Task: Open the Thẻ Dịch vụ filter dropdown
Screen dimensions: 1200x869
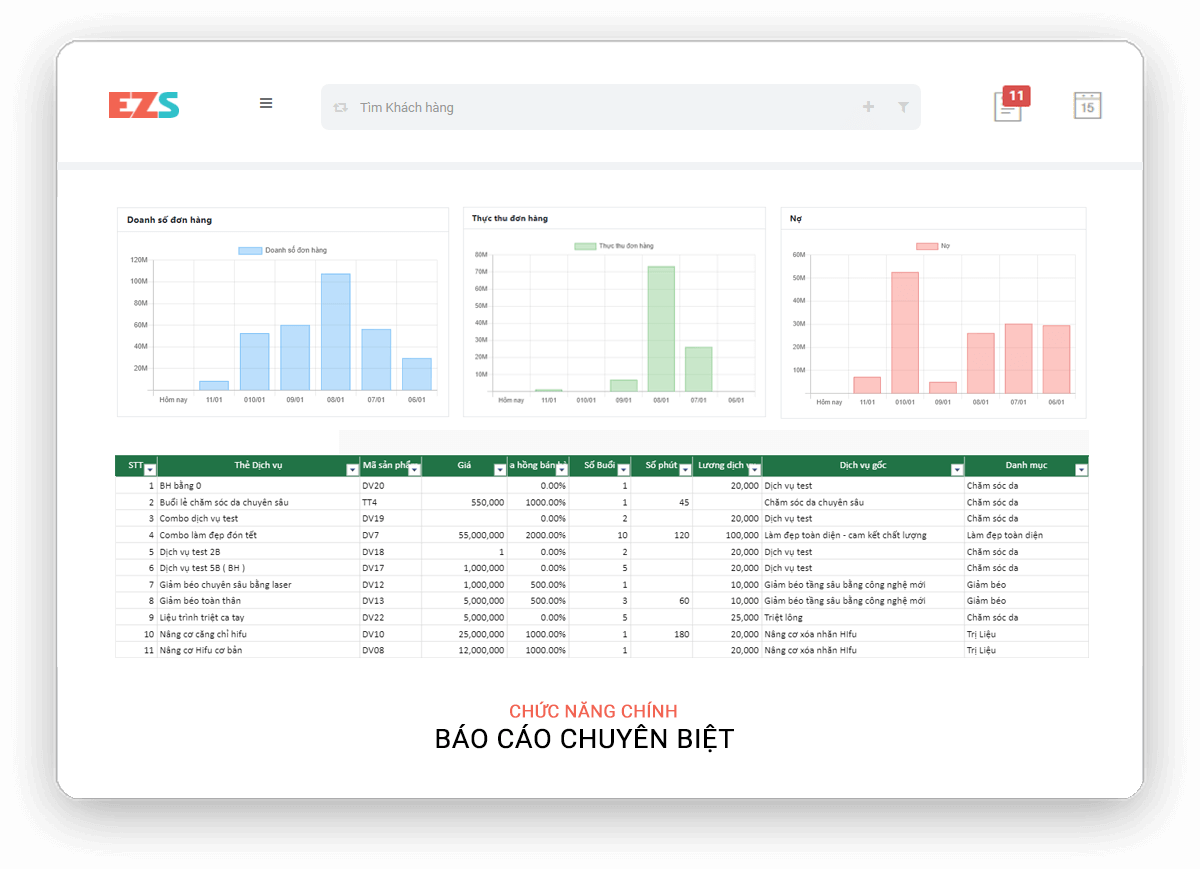Action: tap(352, 470)
